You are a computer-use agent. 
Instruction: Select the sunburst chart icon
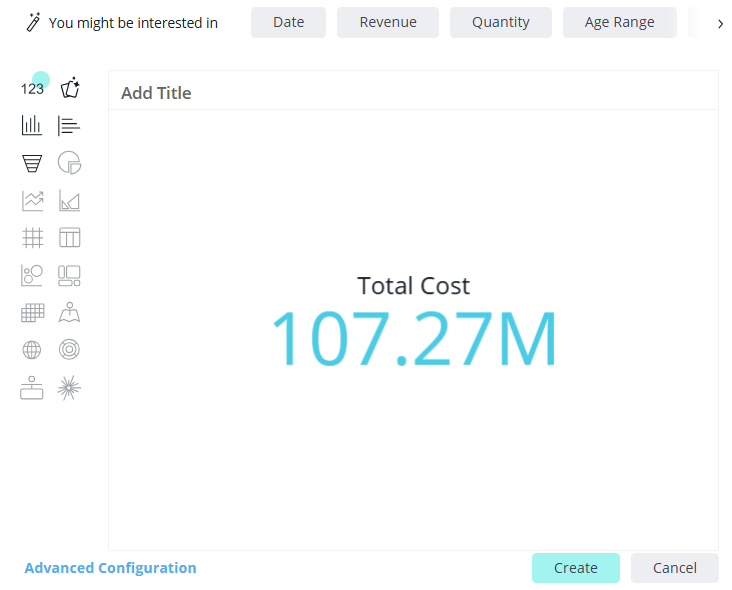tap(69, 350)
